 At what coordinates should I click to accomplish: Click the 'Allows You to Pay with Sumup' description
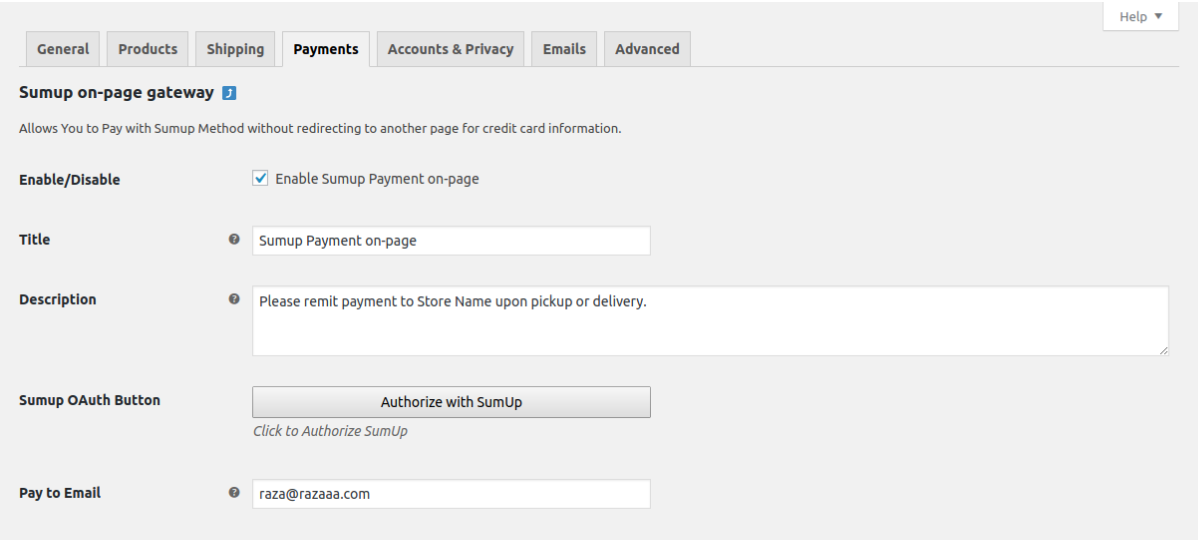pyautogui.click(x=320, y=128)
